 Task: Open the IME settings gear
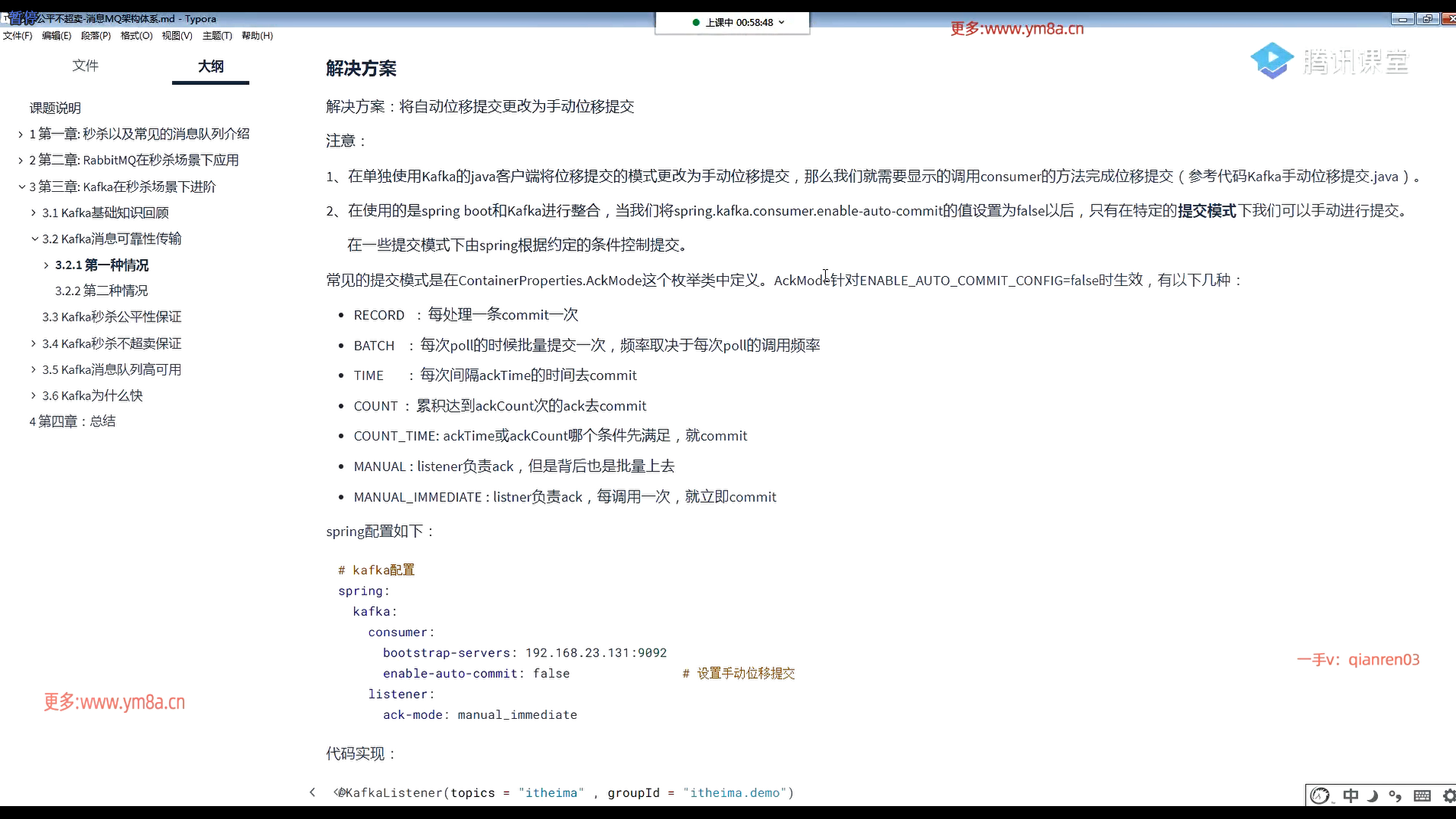1448,795
